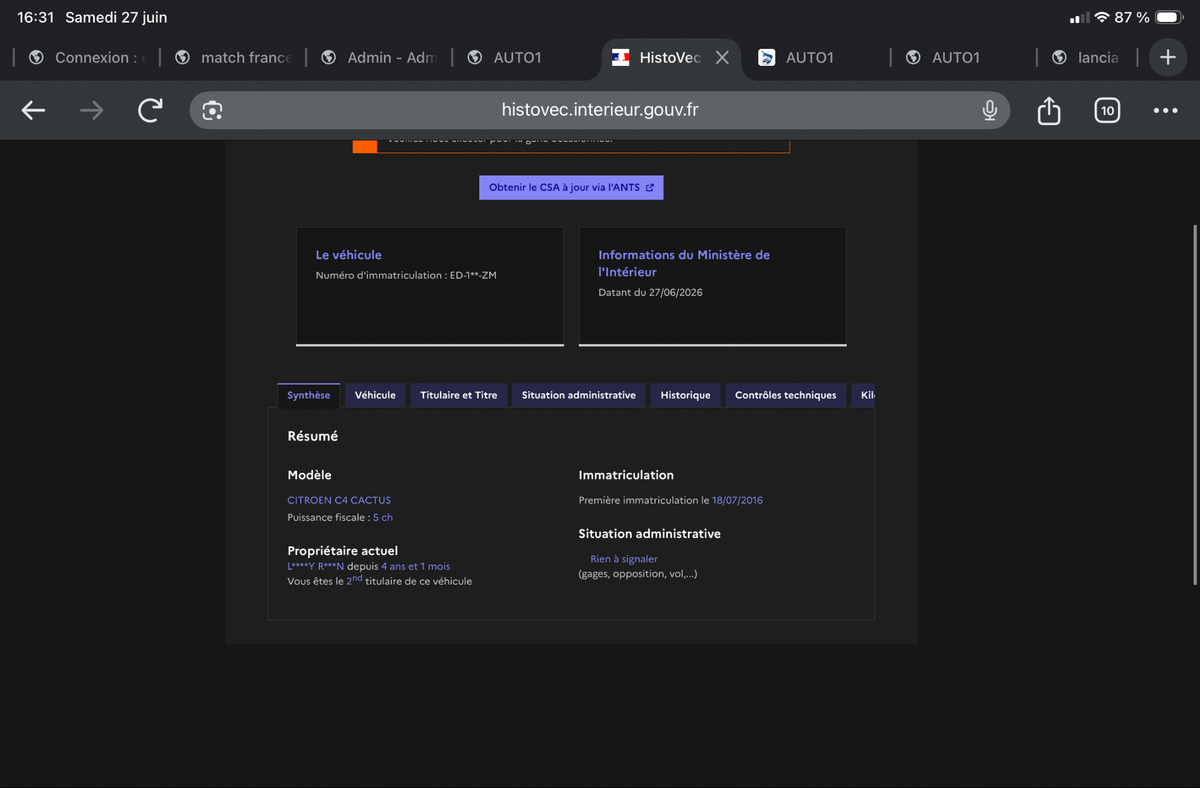View the Historique tab
The image size is (1200, 788).
coord(685,395)
